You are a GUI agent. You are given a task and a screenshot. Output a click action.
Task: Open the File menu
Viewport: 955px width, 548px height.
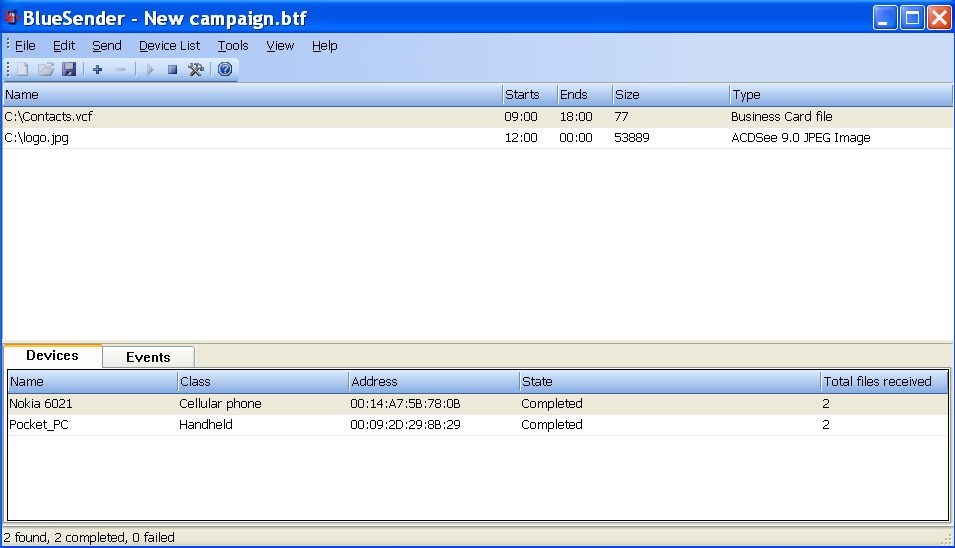(x=25, y=46)
